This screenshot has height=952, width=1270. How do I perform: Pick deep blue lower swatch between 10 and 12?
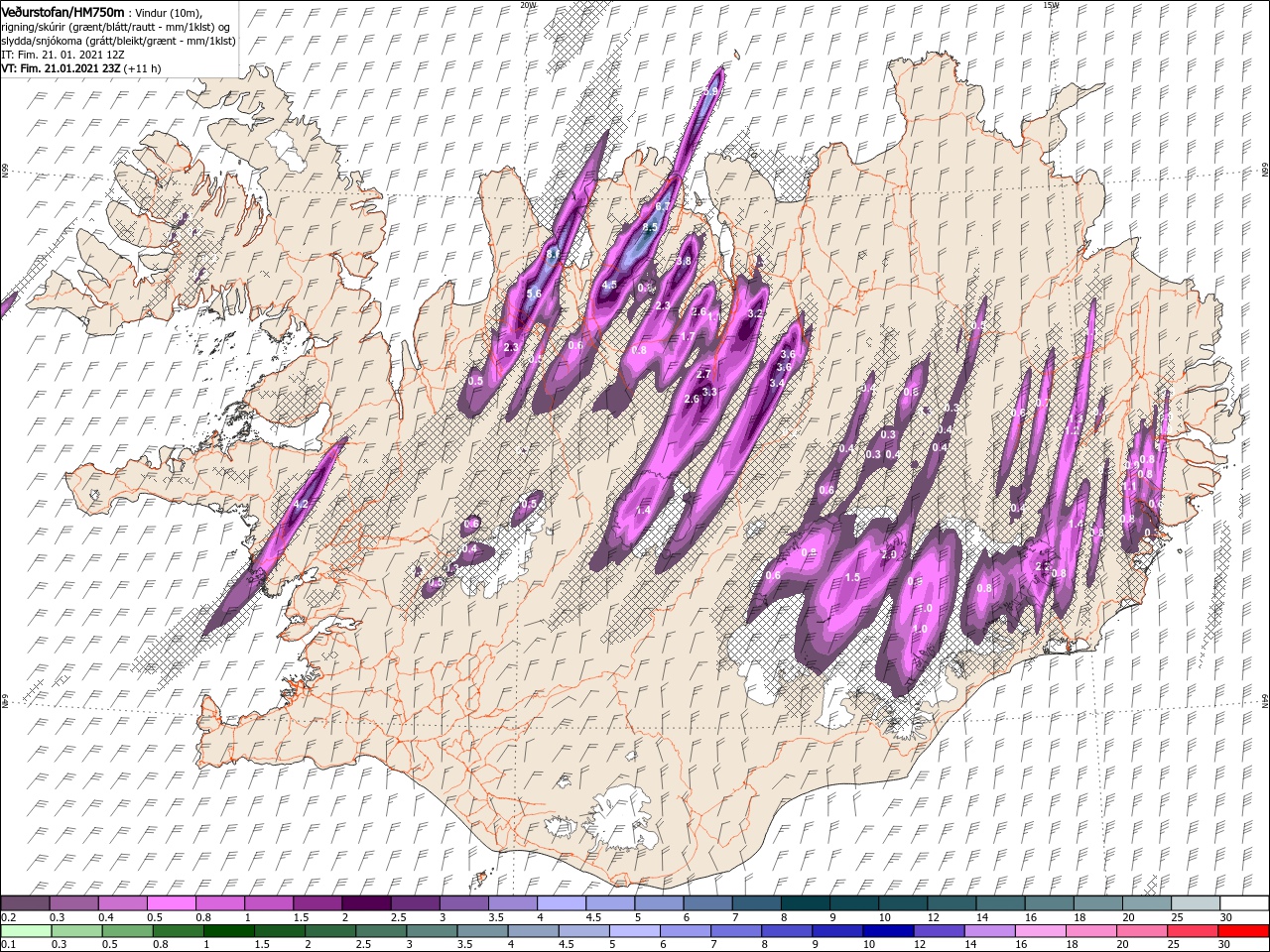[887, 930]
